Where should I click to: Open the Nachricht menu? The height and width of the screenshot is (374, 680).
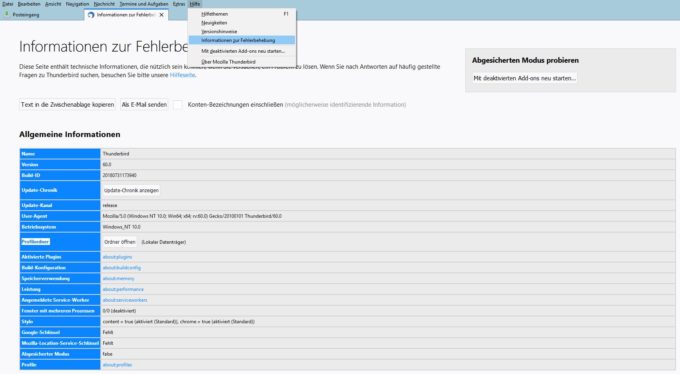105,4
